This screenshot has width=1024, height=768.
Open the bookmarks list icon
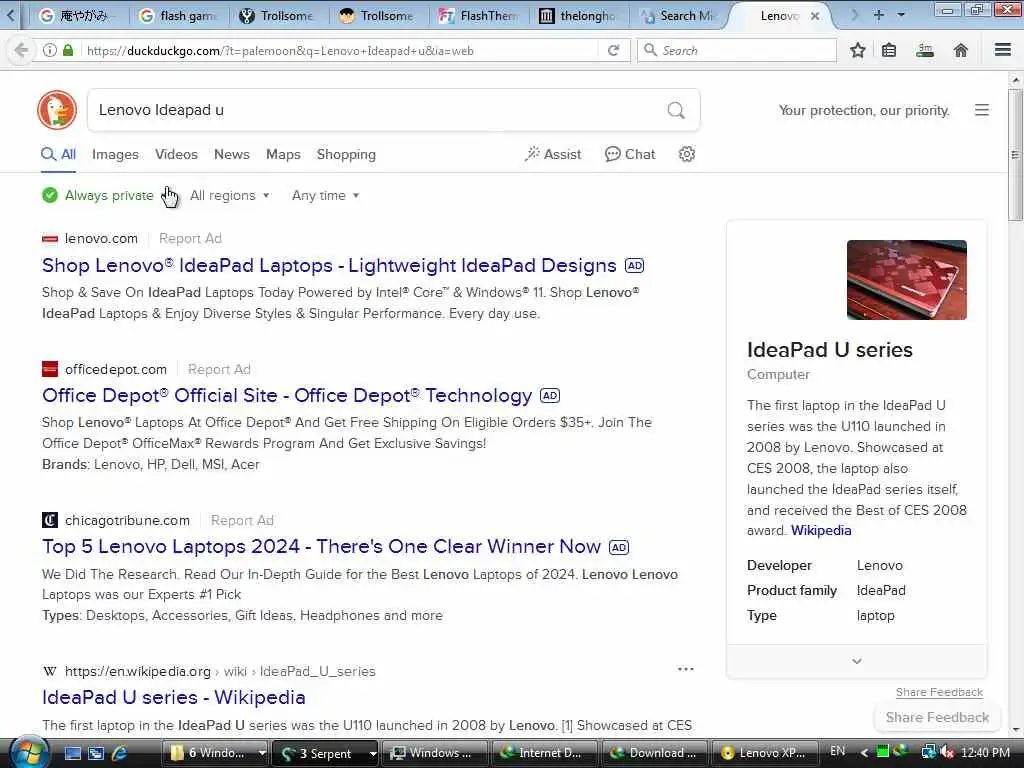point(889,50)
